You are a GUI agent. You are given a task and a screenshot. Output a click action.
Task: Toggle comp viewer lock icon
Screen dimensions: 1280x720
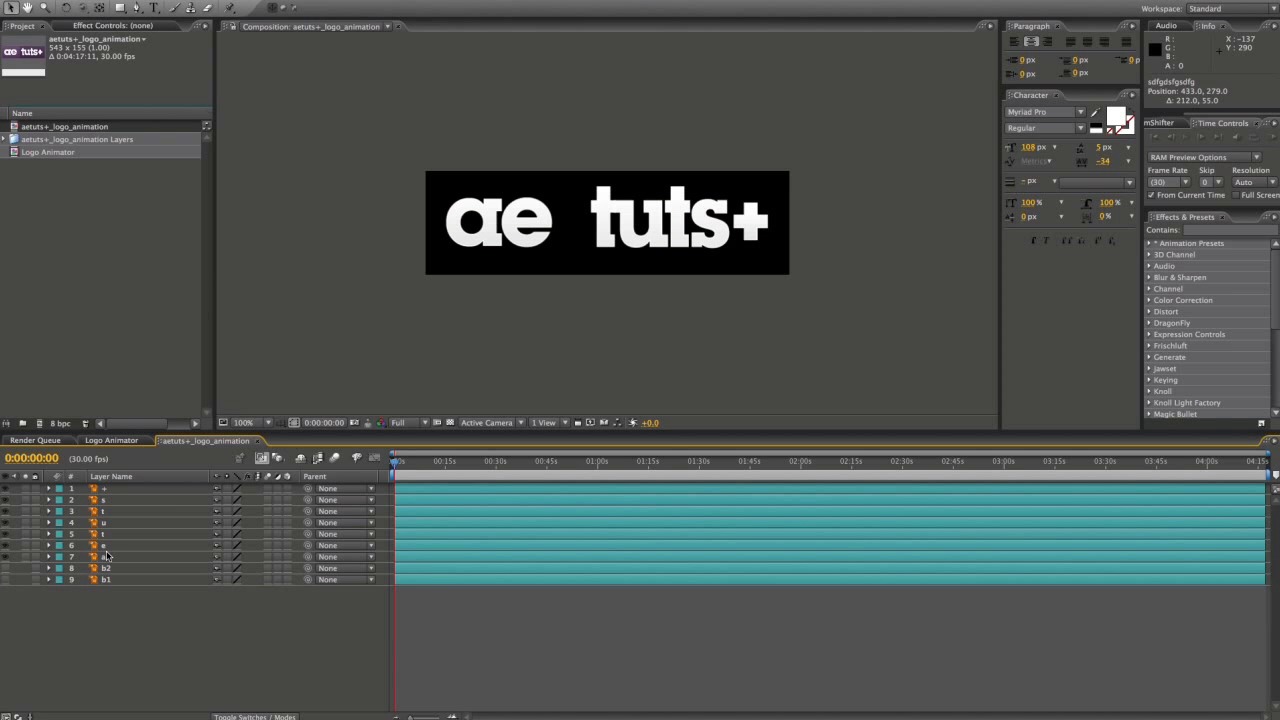pyautogui.click(x=234, y=27)
